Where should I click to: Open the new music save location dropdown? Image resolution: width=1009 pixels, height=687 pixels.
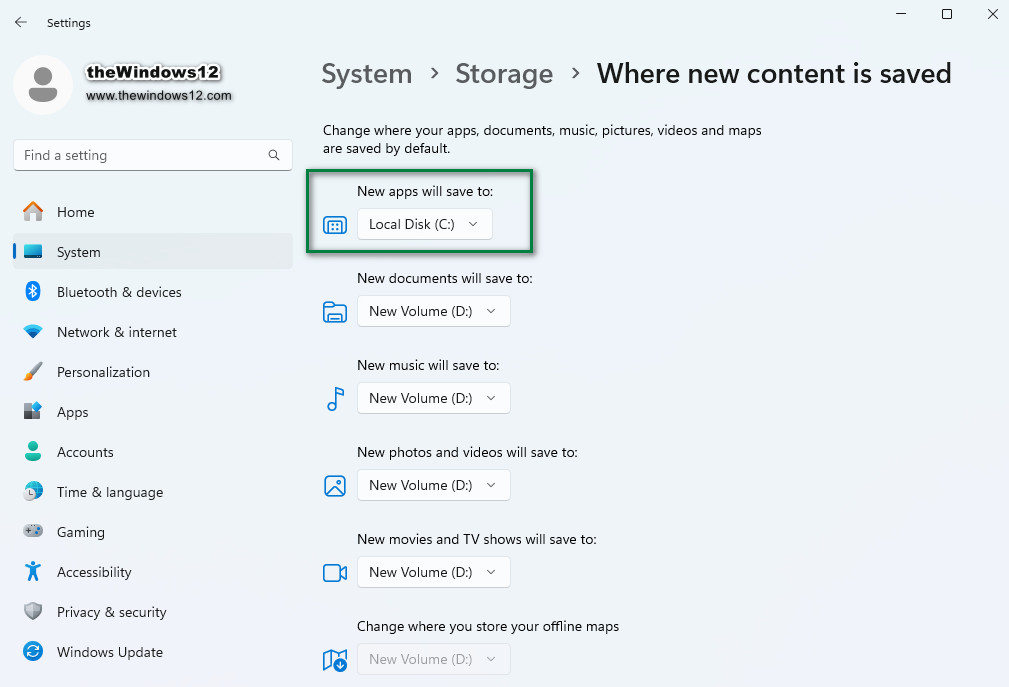click(434, 398)
